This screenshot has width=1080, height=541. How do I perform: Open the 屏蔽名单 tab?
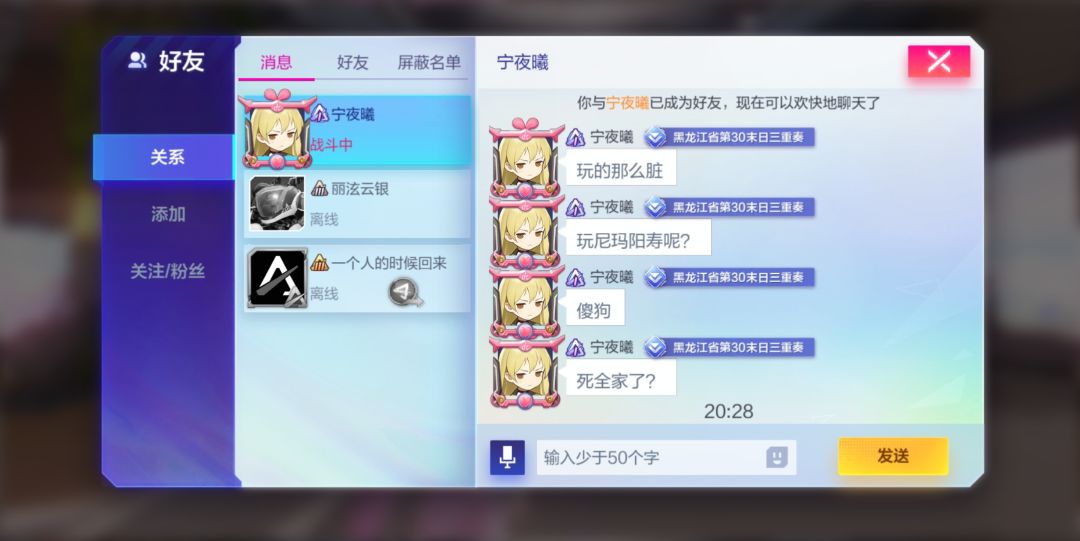(429, 63)
